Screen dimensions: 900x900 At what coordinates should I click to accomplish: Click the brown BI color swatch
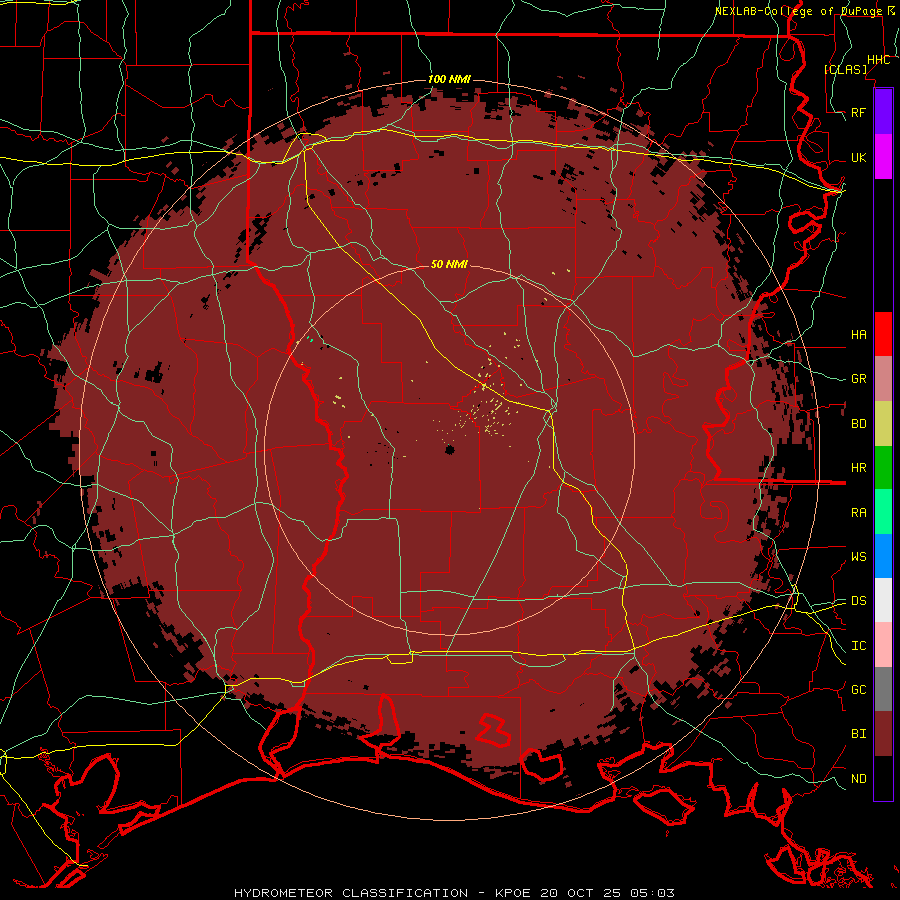(x=883, y=734)
